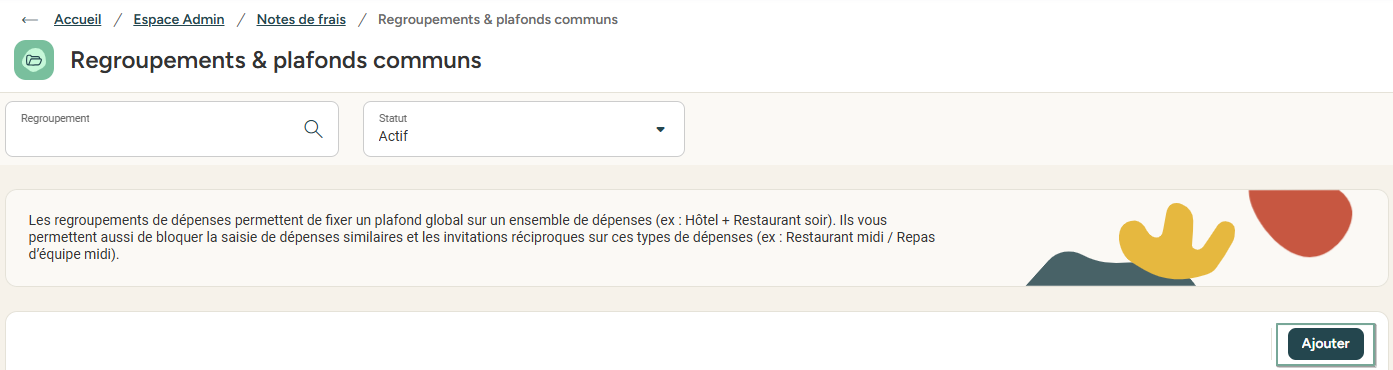This screenshot has height=370, width=1393.
Task: Open the Notes de frais breadcrumb link
Action: click(301, 19)
